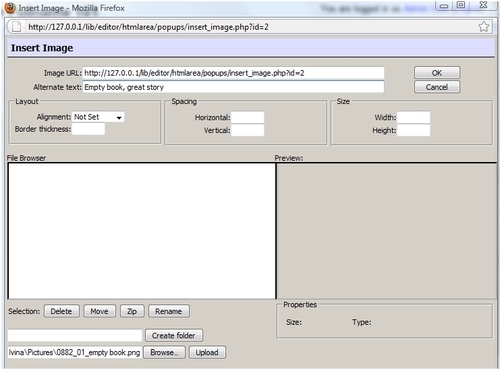This screenshot has height=370, width=500.
Task: Click the bookmark star icon in address bar
Action: (x=484, y=27)
